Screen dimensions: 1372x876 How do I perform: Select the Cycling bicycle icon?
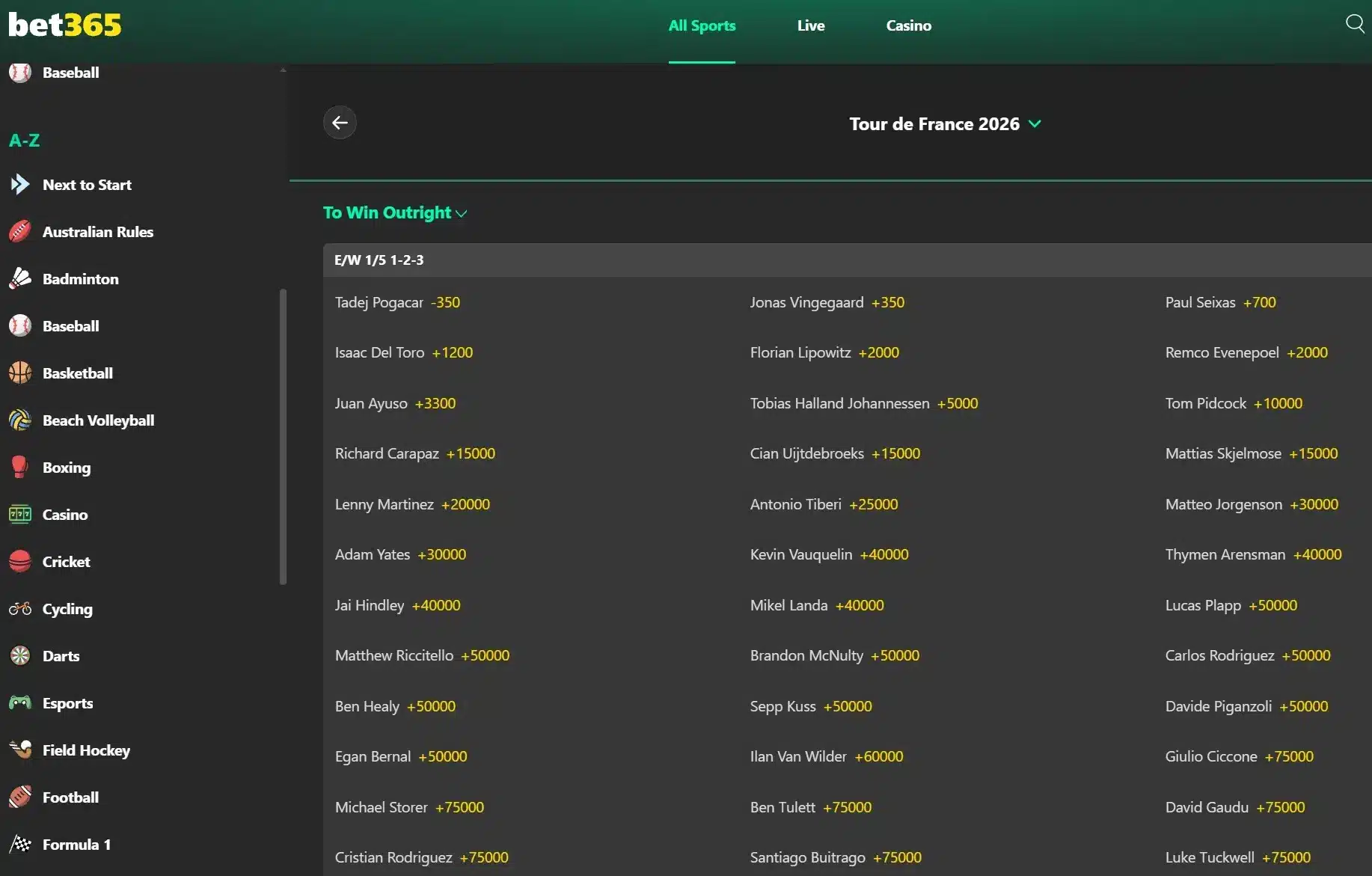click(x=20, y=609)
